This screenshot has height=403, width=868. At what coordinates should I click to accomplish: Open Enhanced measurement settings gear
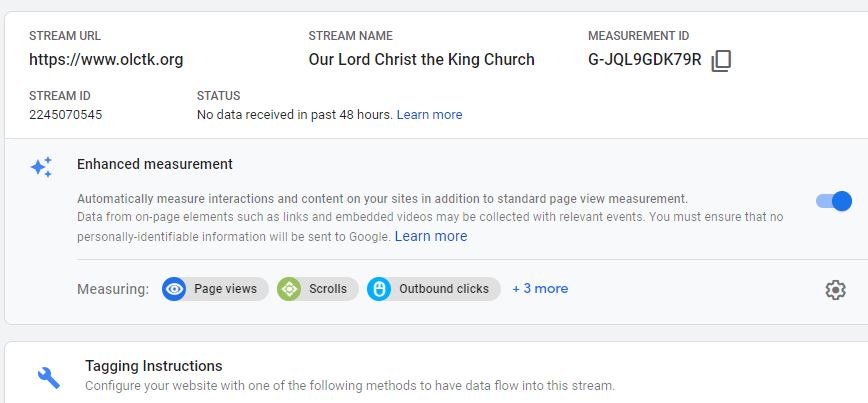coord(835,289)
